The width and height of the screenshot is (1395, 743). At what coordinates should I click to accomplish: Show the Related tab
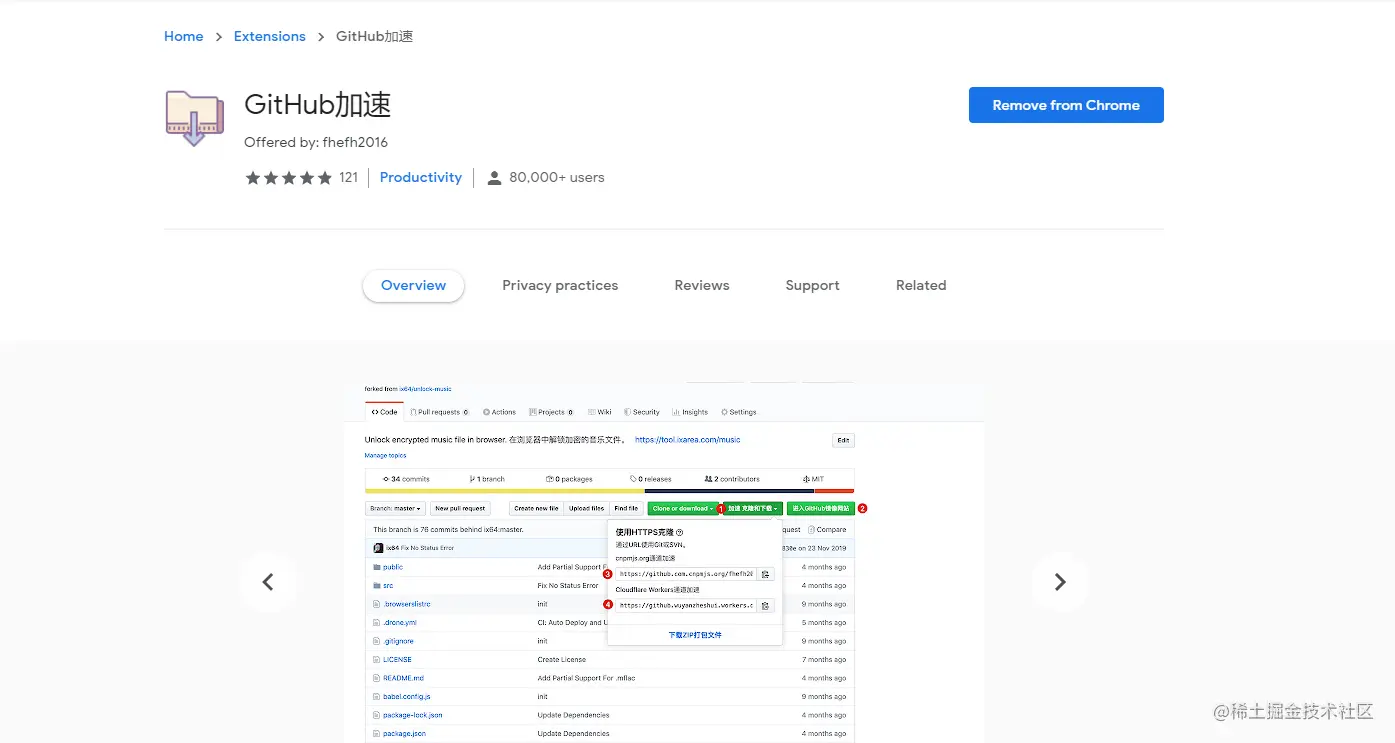click(x=921, y=285)
